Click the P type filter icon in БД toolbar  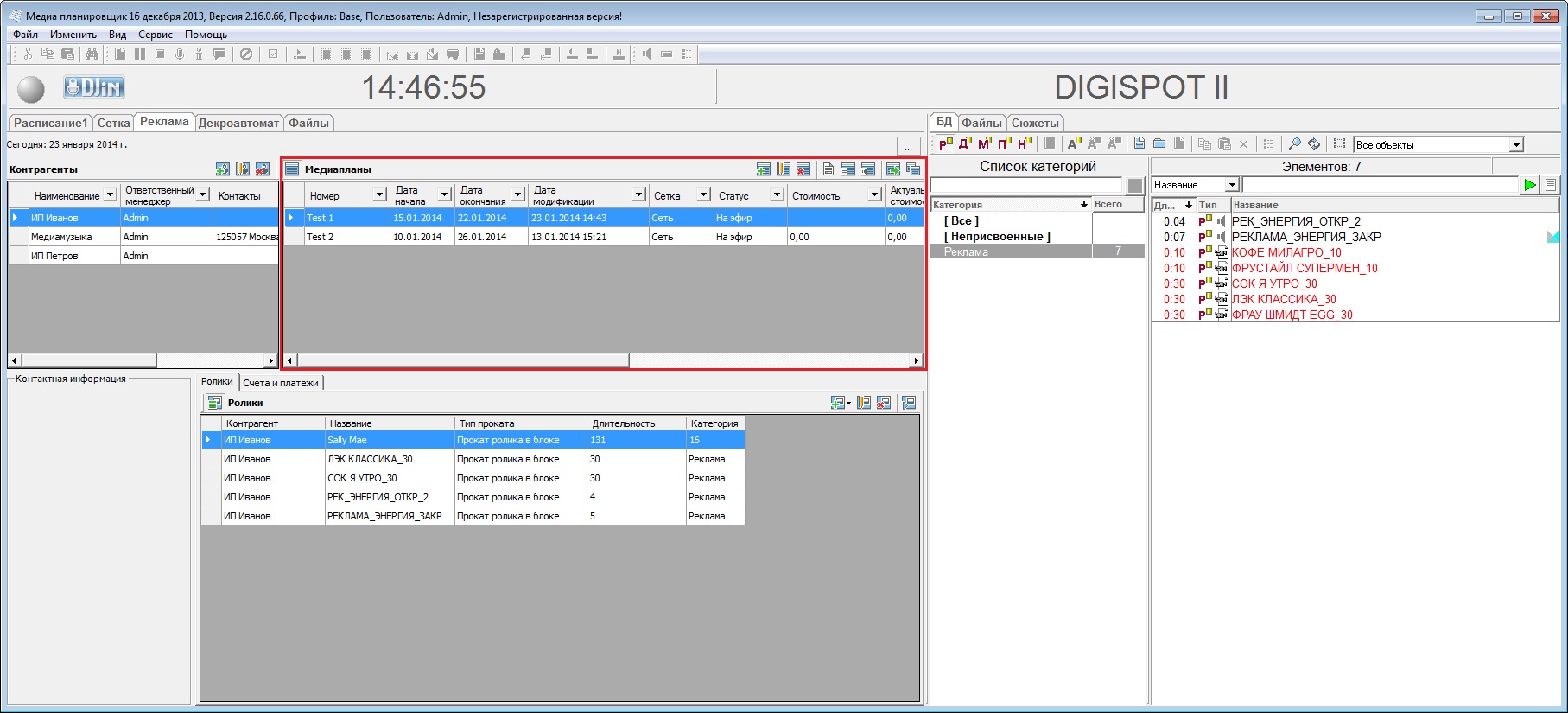pyautogui.click(x=945, y=143)
